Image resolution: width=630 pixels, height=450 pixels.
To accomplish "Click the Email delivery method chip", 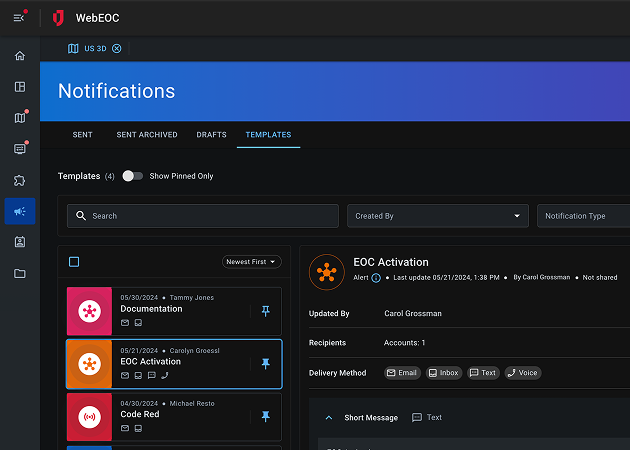I will click(402, 373).
